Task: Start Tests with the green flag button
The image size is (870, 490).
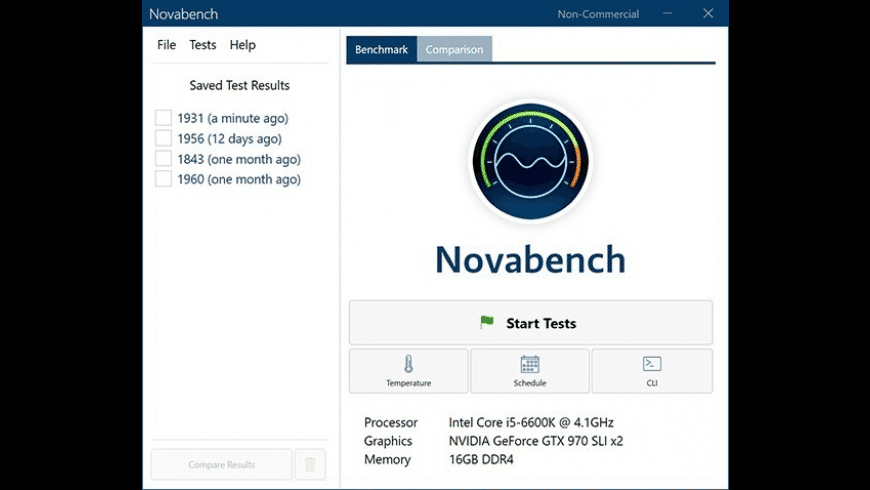Action: tap(530, 322)
